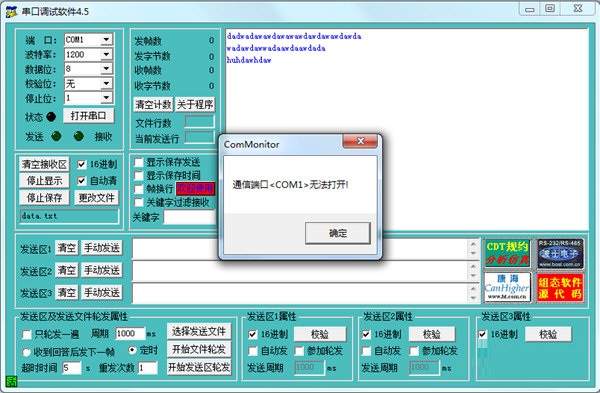Screen dimensions: 600x393
Task: Click the 康海 CanHigher logo banner
Action: point(507,287)
